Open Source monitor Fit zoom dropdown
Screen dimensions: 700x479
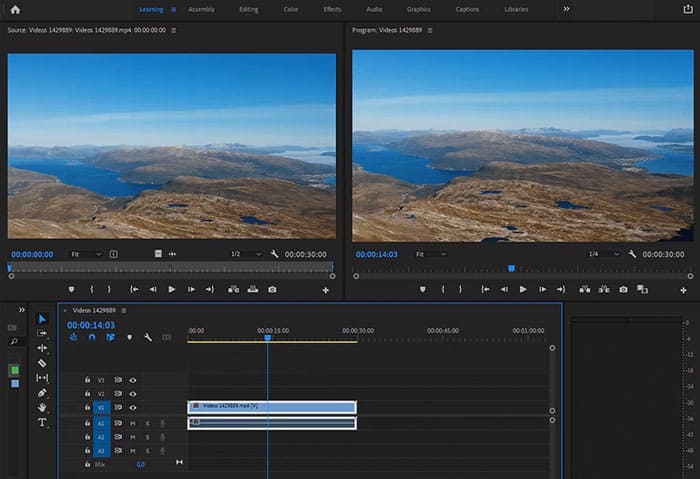click(x=86, y=254)
